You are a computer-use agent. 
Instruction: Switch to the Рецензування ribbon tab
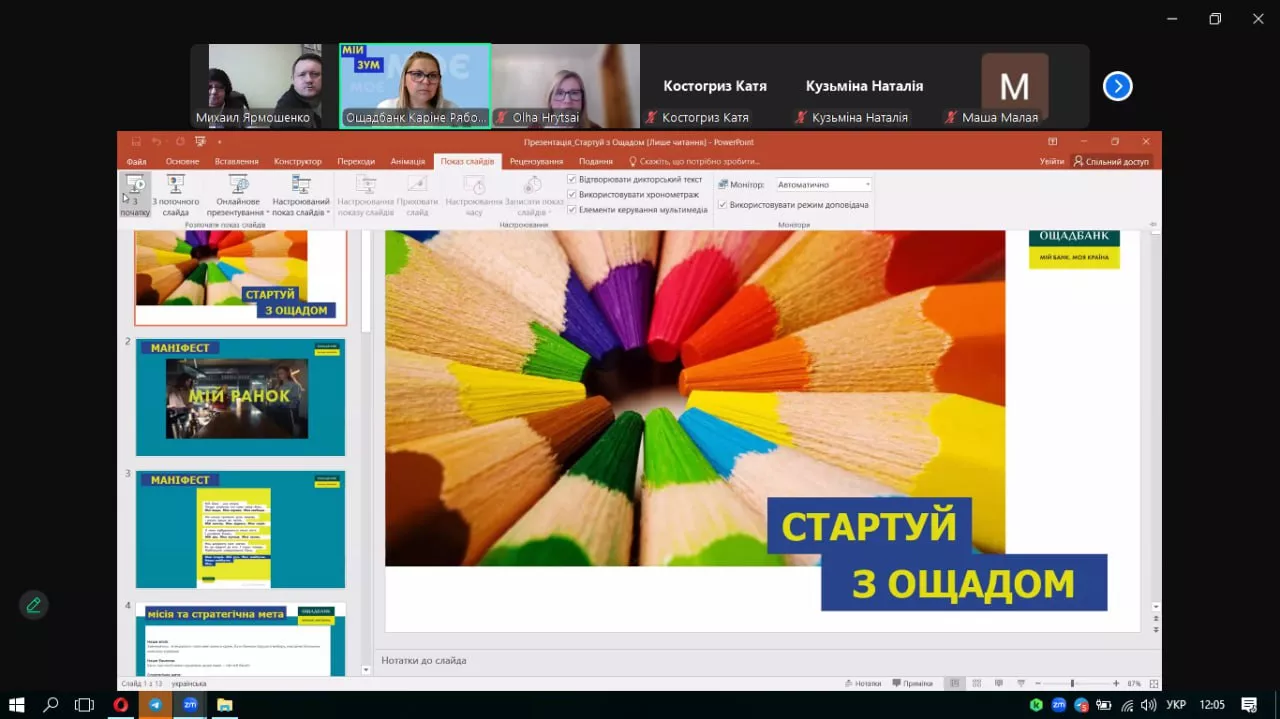pyautogui.click(x=537, y=161)
